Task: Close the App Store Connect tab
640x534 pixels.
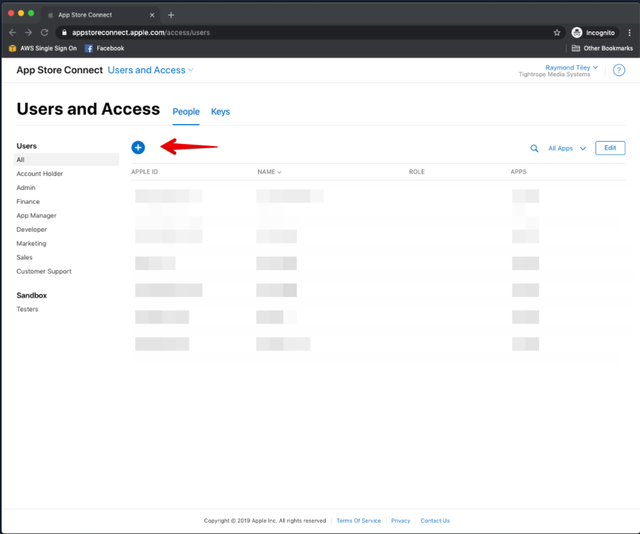Action: 152,15
